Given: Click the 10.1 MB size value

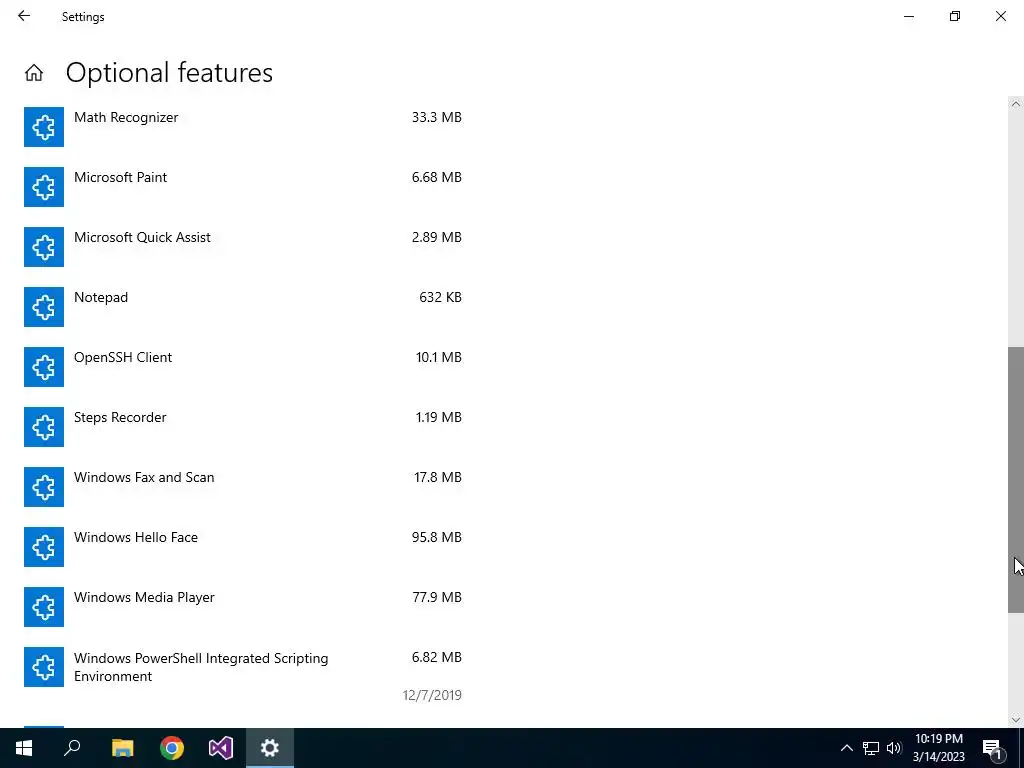Looking at the screenshot, I should click(x=438, y=358).
